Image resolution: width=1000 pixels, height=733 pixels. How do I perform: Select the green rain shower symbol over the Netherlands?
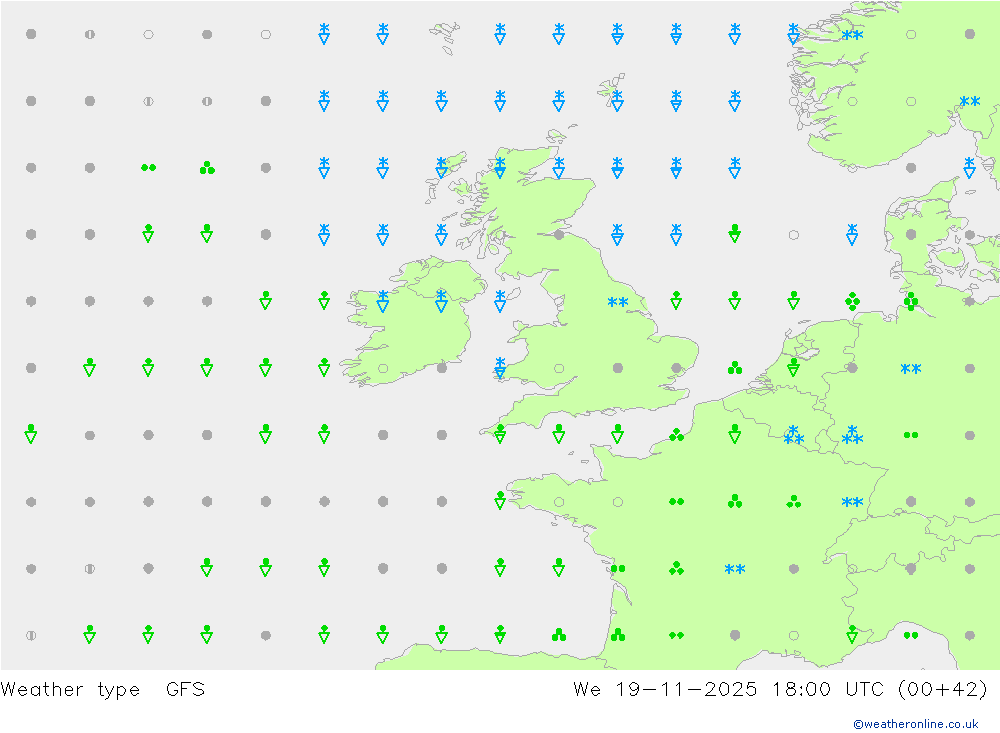[793, 367]
